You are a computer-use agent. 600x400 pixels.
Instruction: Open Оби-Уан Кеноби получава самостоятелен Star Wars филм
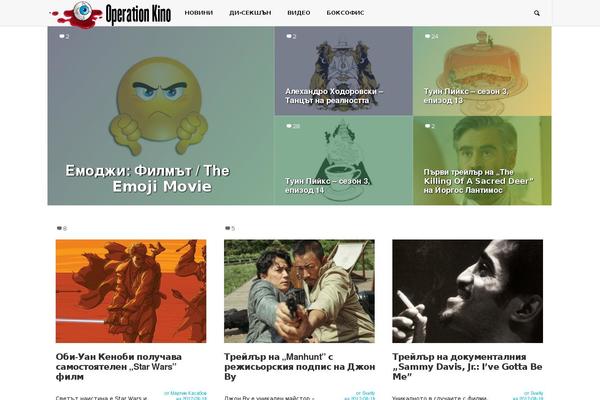[119, 367]
